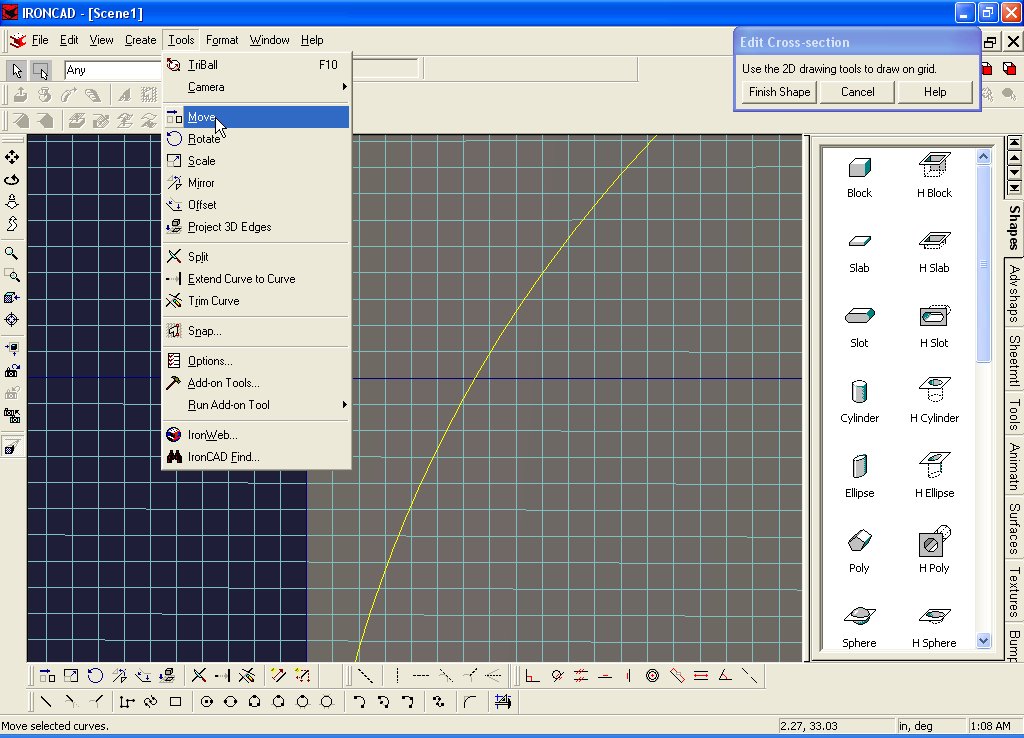Viewport: 1024px width, 738px height.
Task: Activate the Zoom Window tool
Action: click(x=12, y=276)
